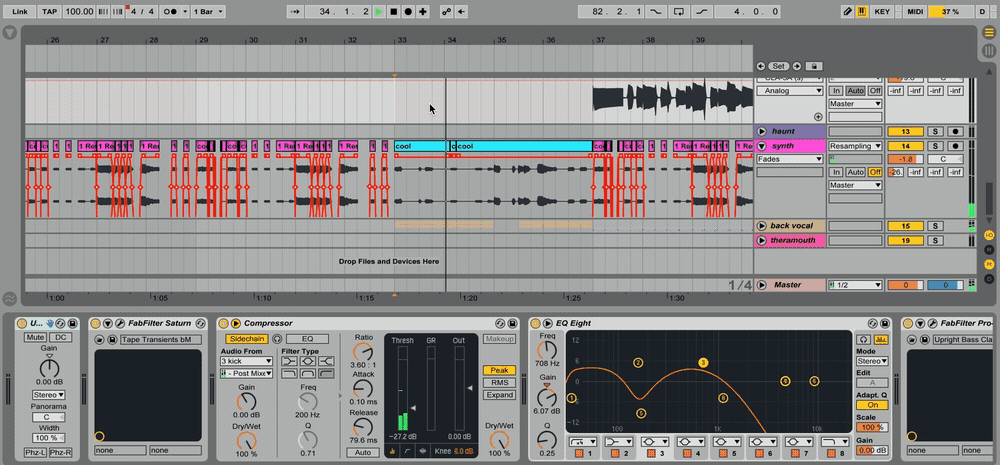The width and height of the screenshot is (1000, 465).
Task: Open the 3 kick Audio From dropdown
Action: pyautogui.click(x=247, y=361)
